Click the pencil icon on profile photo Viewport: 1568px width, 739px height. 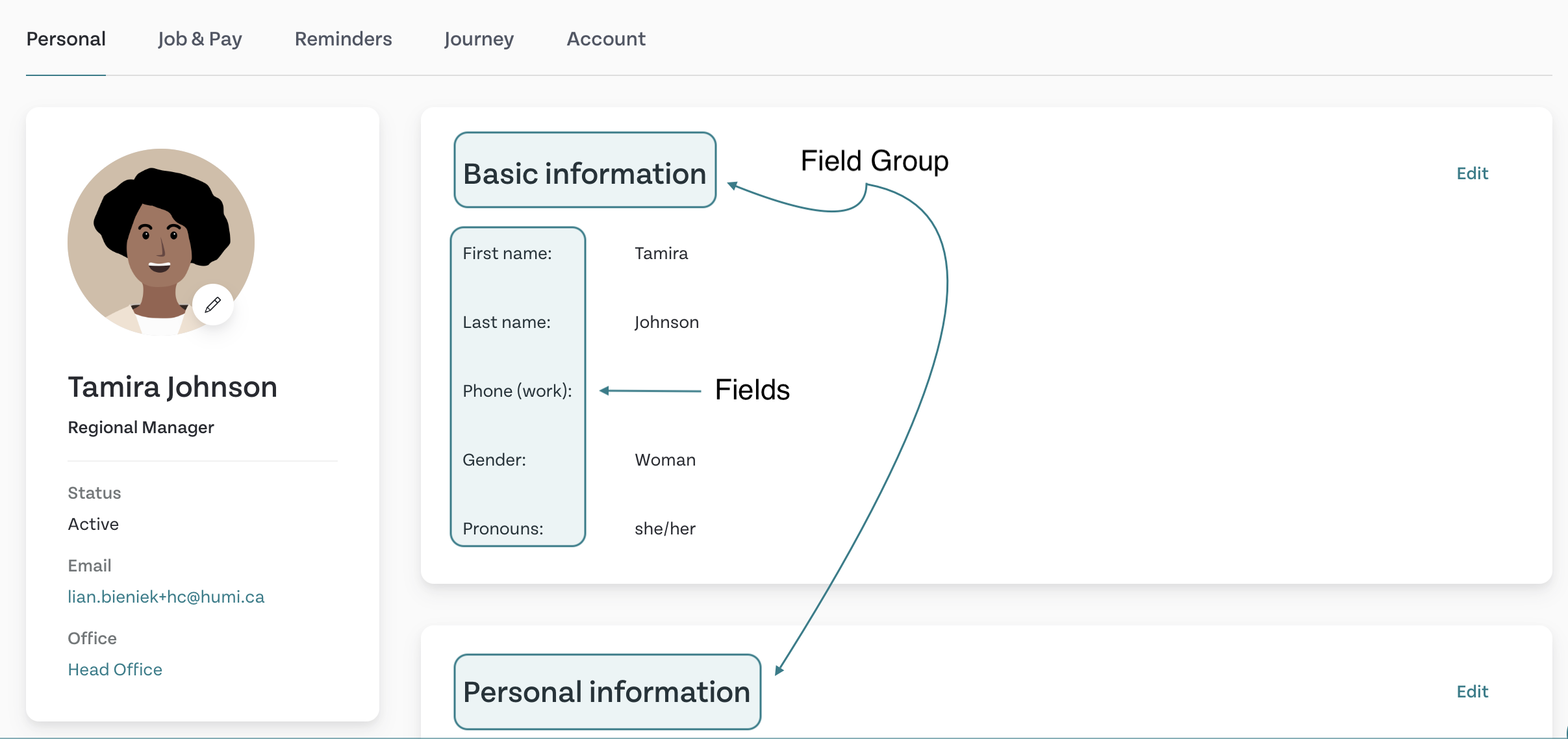(212, 305)
